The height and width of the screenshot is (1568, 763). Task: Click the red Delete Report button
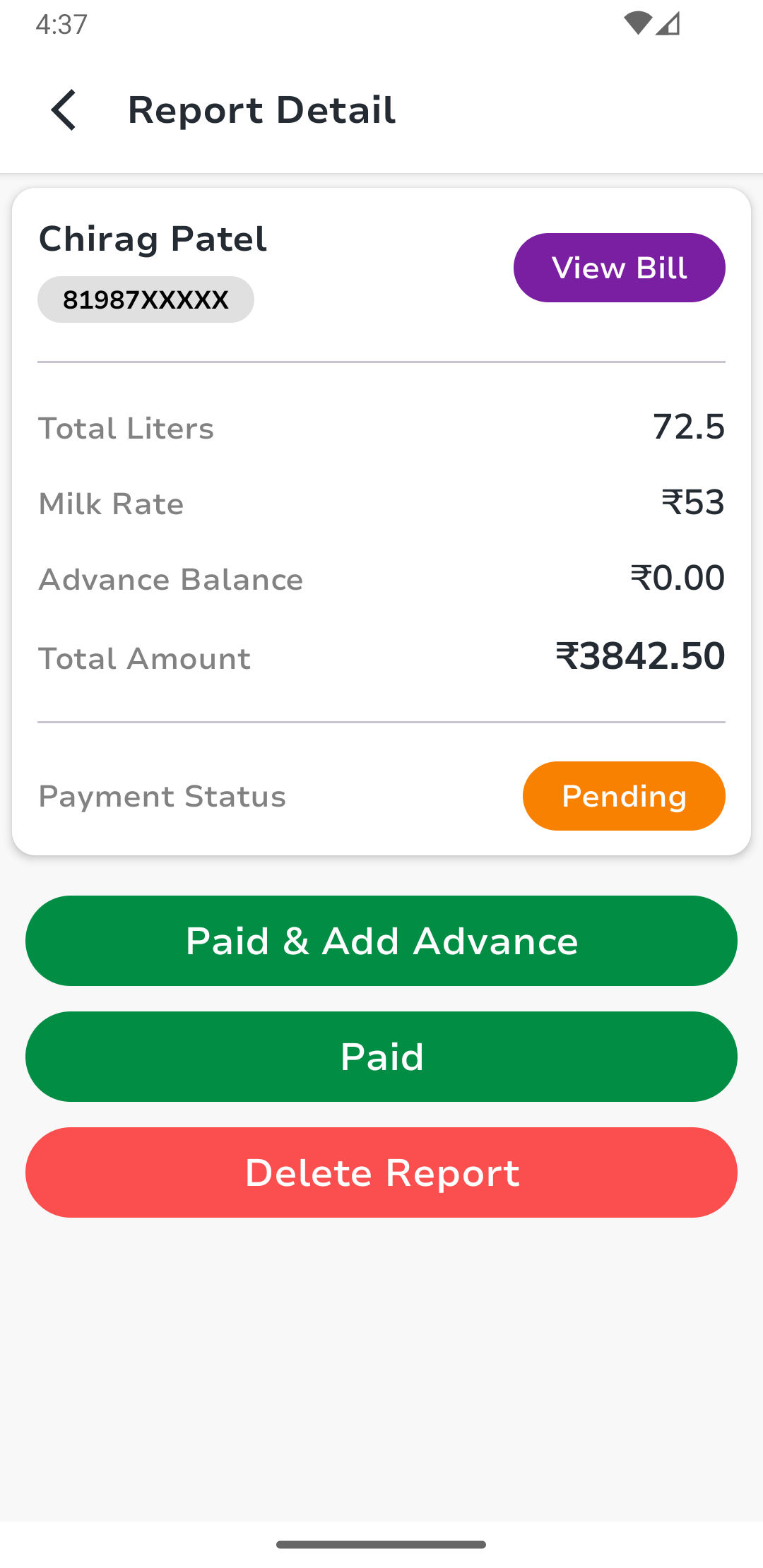pyautogui.click(x=381, y=1172)
